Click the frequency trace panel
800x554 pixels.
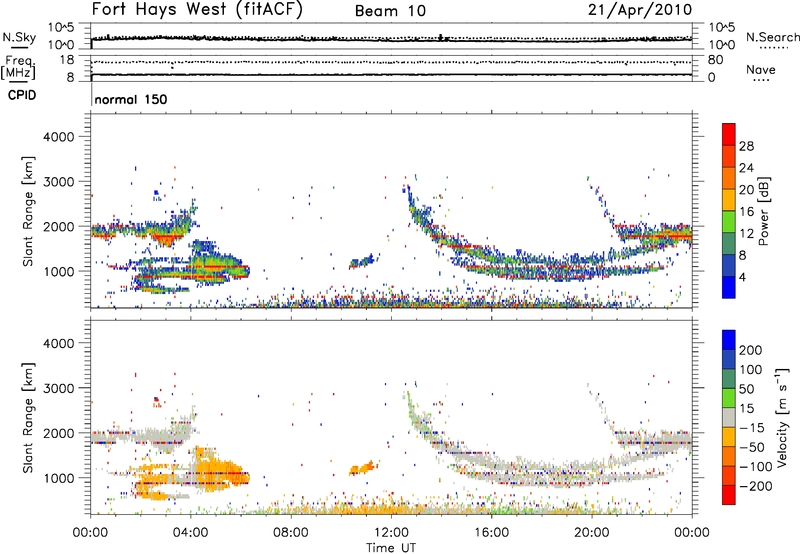click(x=391, y=68)
